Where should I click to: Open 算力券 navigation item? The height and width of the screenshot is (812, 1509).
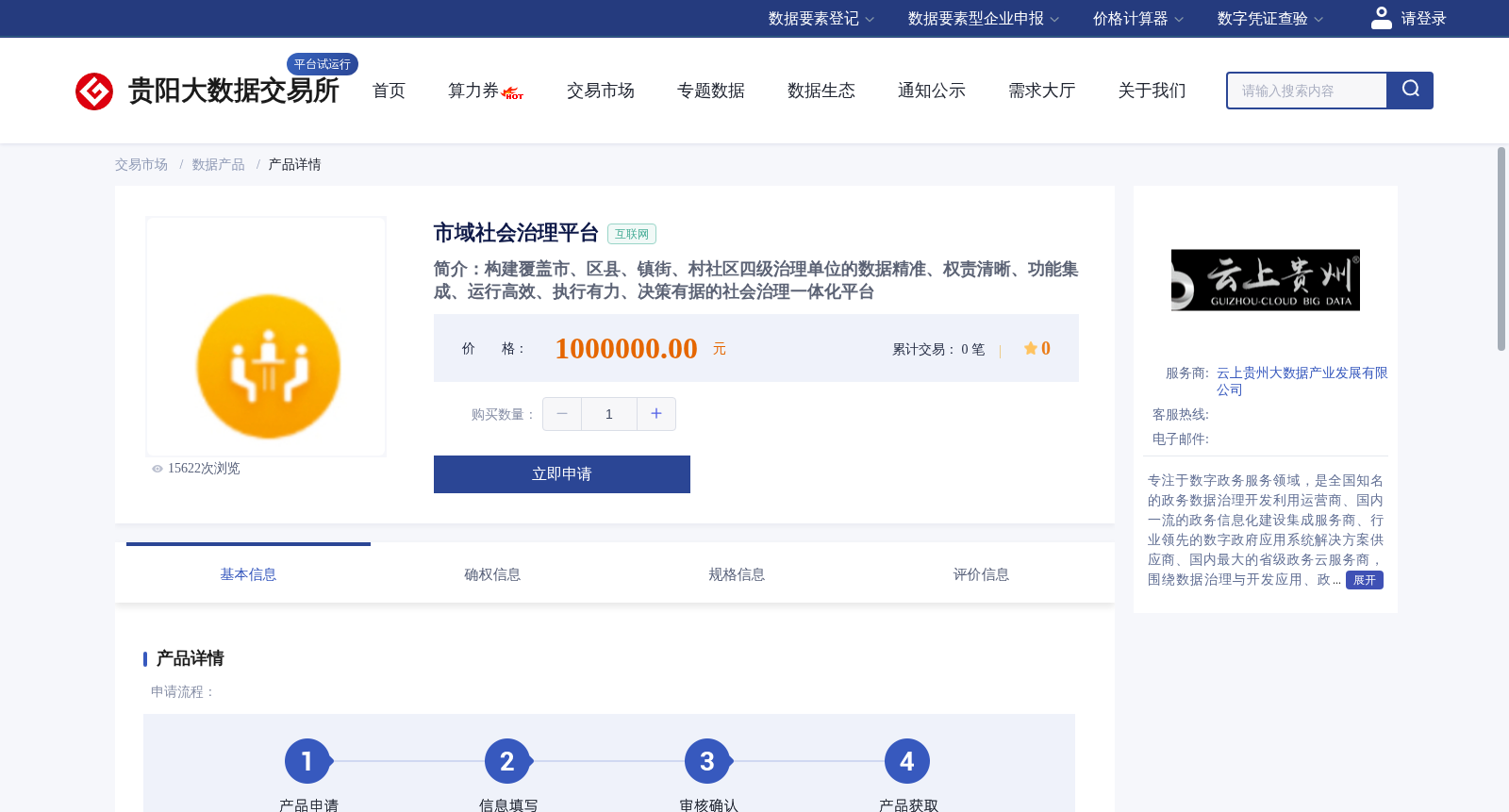click(473, 91)
